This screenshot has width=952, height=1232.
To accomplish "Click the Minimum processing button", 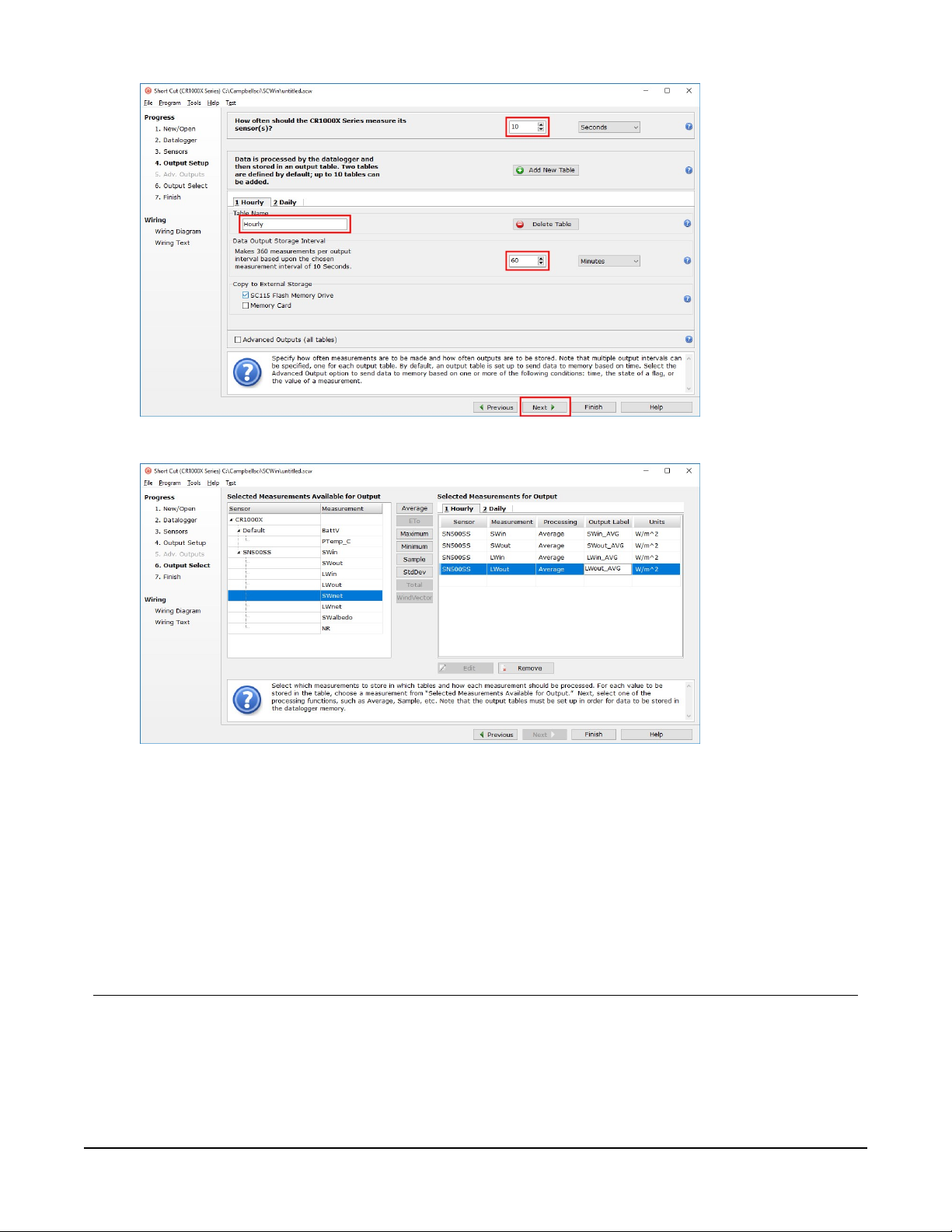I will (414, 546).
